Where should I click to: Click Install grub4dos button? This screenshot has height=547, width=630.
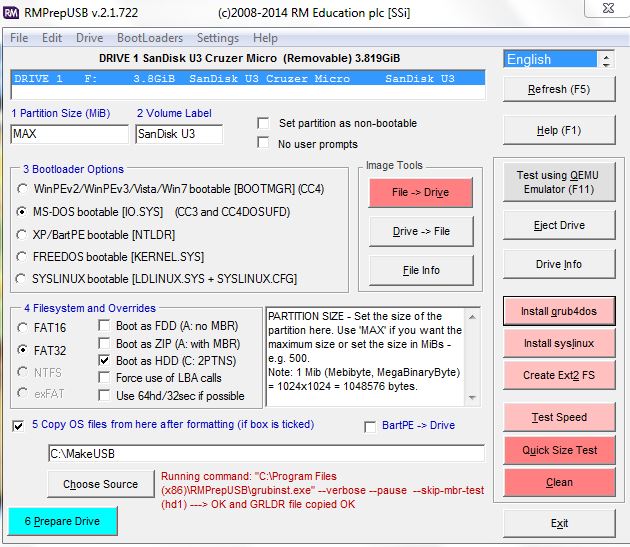point(559,311)
